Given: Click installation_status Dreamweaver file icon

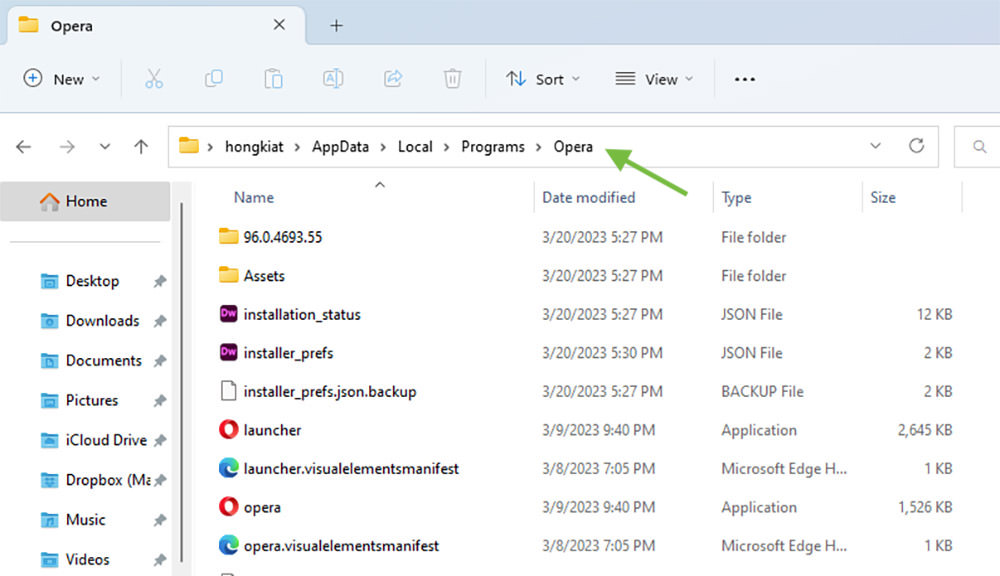Looking at the screenshot, I should 228,314.
